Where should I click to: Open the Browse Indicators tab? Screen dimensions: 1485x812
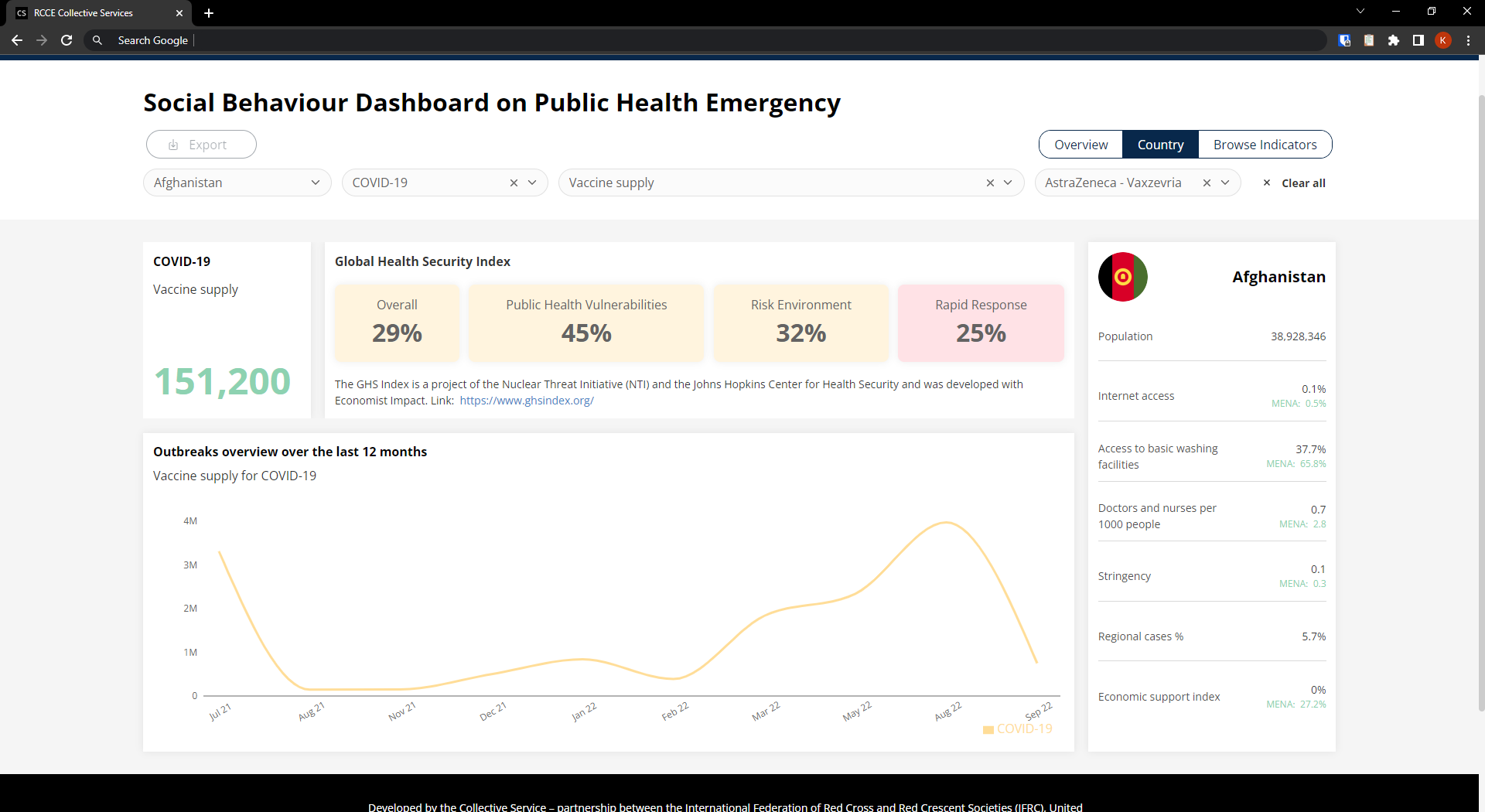pyautogui.click(x=1265, y=145)
